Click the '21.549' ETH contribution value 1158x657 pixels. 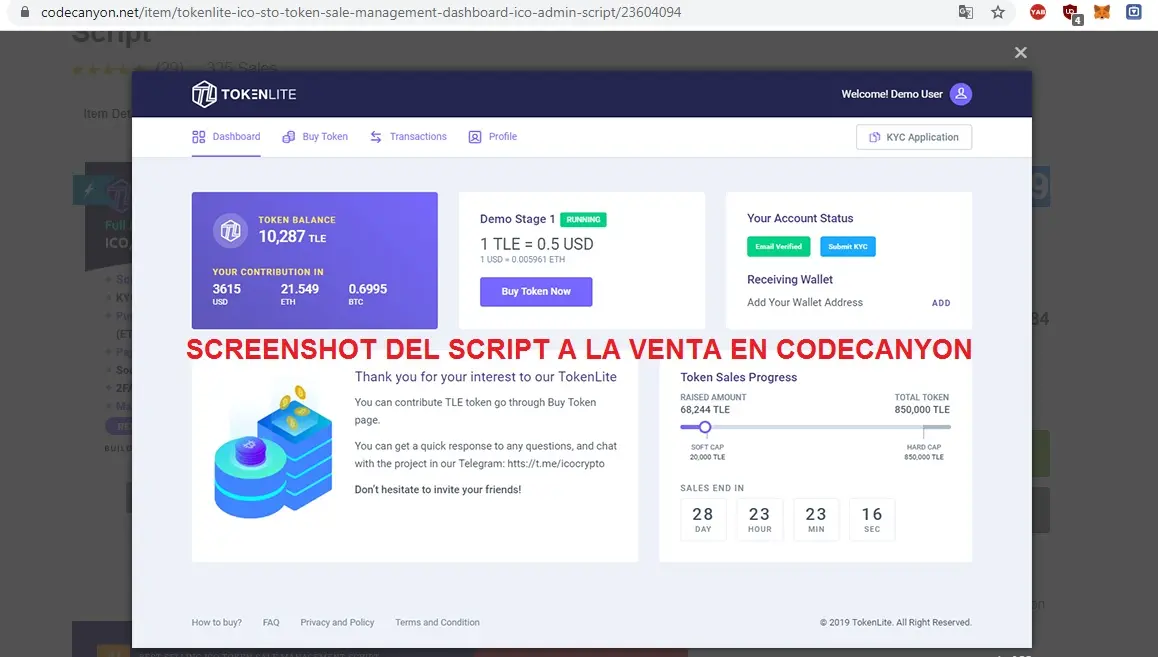coord(299,289)
